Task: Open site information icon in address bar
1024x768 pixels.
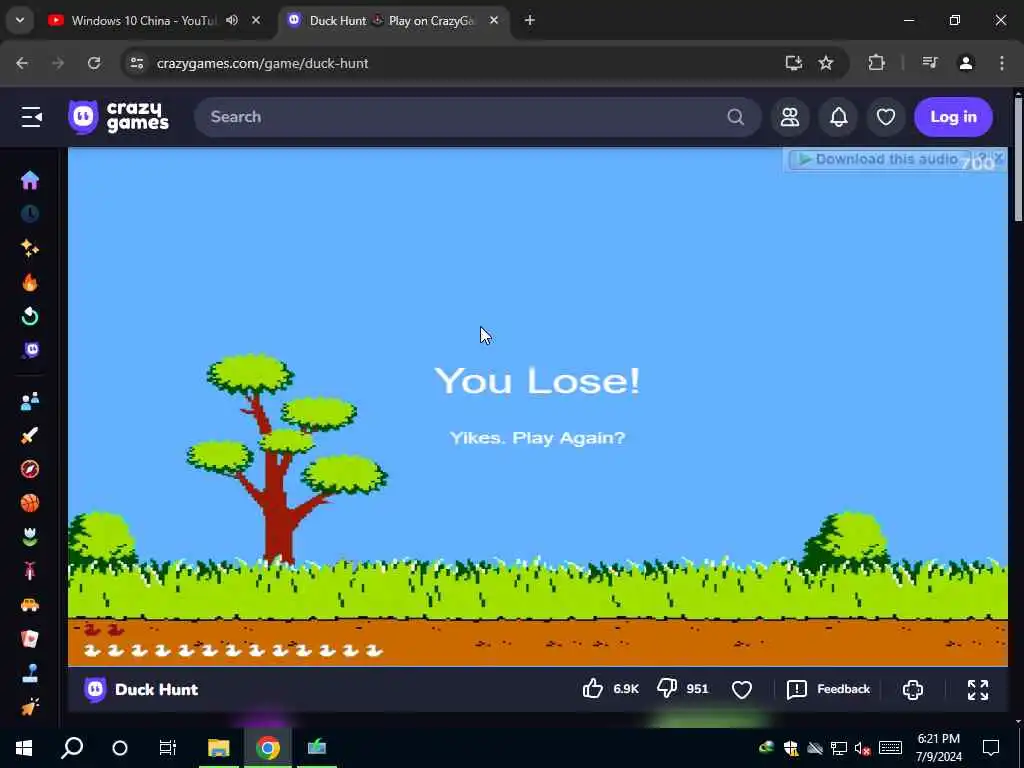Action: (136, 63)
